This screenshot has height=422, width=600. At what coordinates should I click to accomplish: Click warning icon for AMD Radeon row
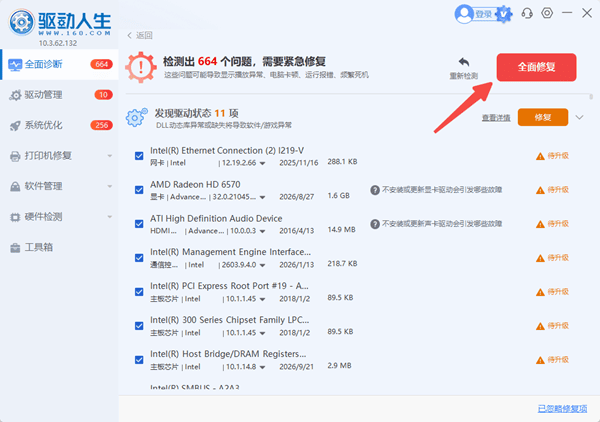pos(540,190)
